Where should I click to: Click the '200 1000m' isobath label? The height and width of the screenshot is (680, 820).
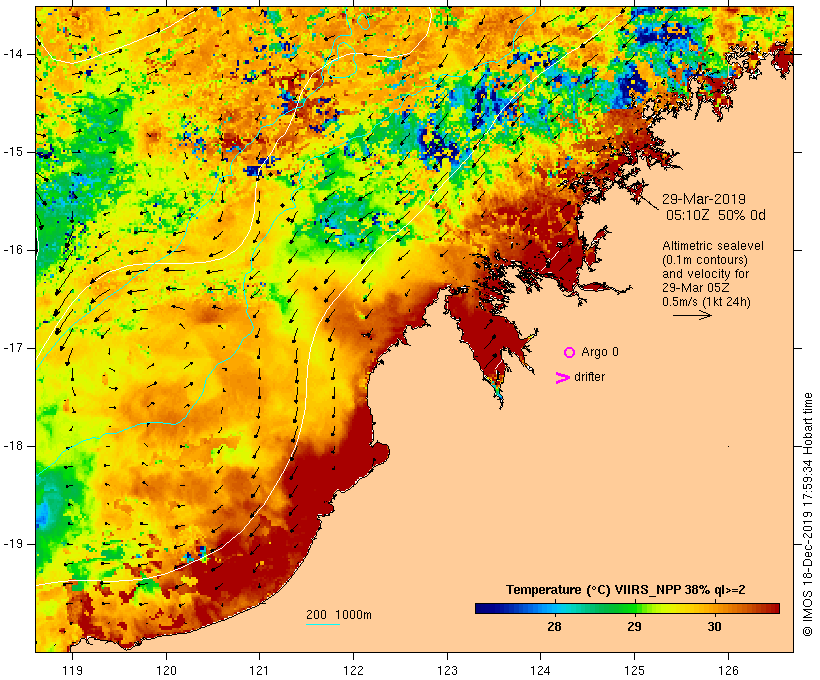[339, 615]
